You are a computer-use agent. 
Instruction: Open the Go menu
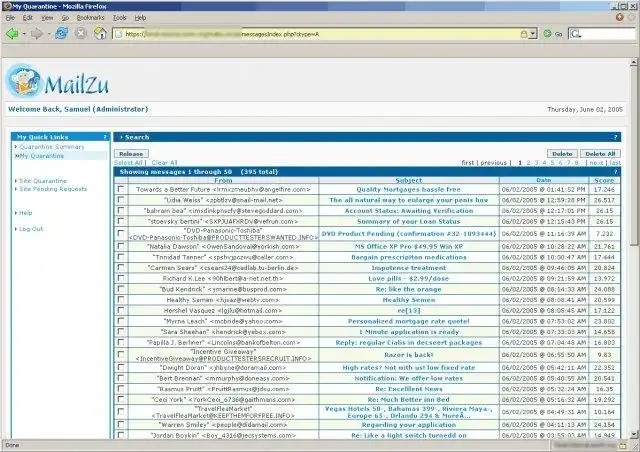point(65,18)
